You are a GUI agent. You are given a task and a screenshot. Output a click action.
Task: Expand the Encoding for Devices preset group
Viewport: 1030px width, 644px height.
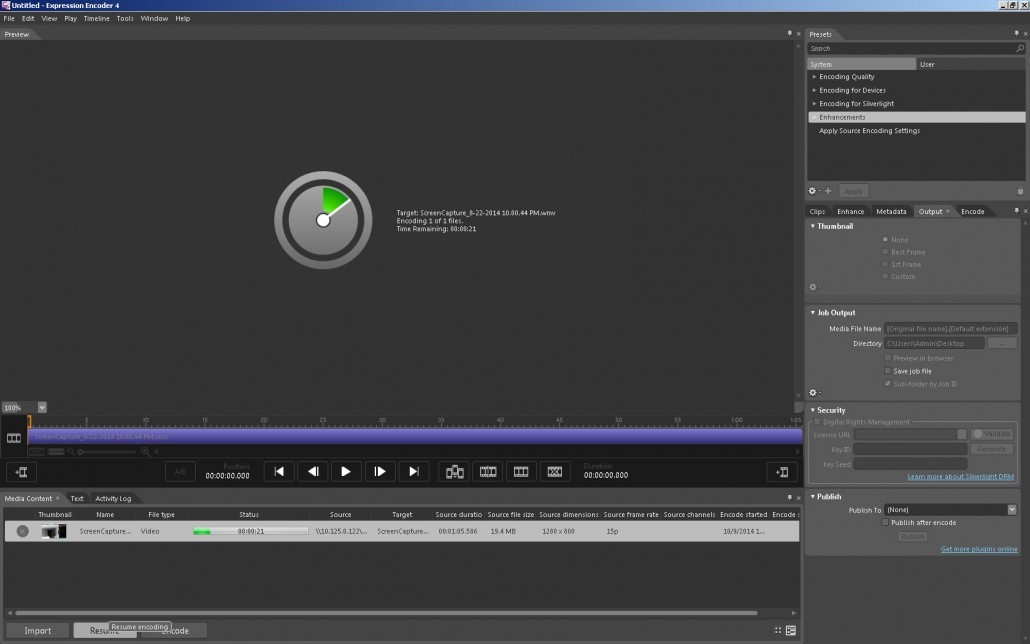tap(815, 90)
